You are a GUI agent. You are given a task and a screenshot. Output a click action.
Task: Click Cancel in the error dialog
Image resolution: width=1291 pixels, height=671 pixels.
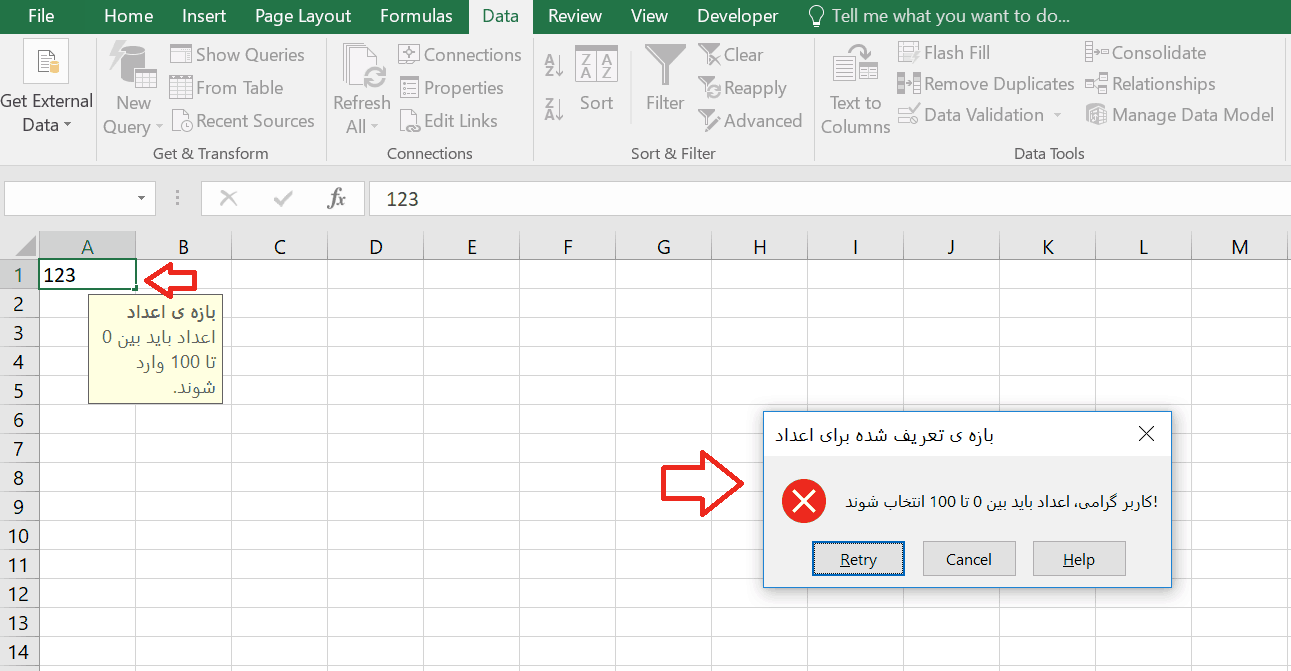click(x=968, y=558)
